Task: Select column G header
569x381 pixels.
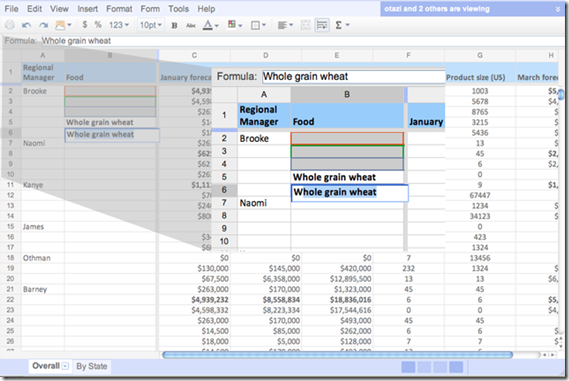Action: (480, 55)
